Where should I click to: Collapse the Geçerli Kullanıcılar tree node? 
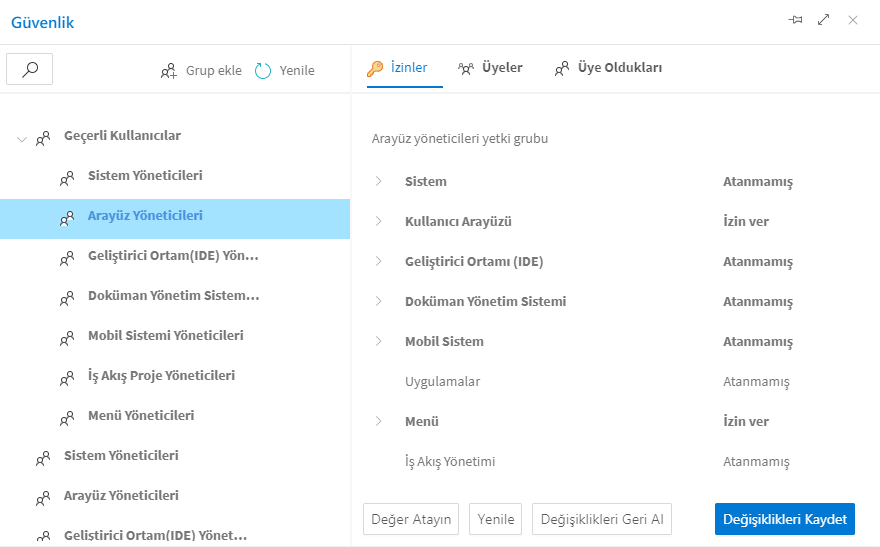click(22, 138)
